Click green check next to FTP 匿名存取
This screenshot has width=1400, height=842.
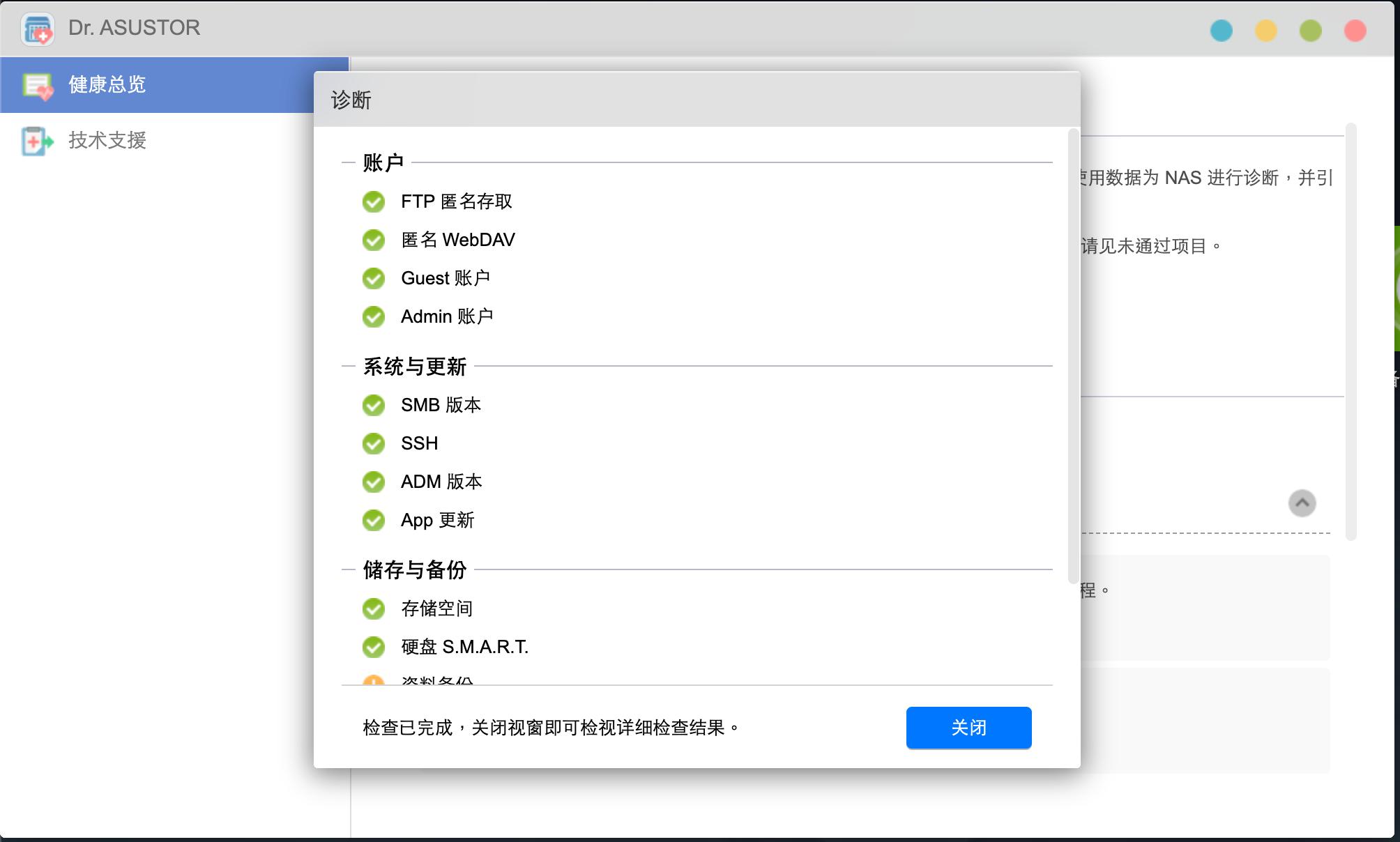pyautogui.click(x=374, y=202)
